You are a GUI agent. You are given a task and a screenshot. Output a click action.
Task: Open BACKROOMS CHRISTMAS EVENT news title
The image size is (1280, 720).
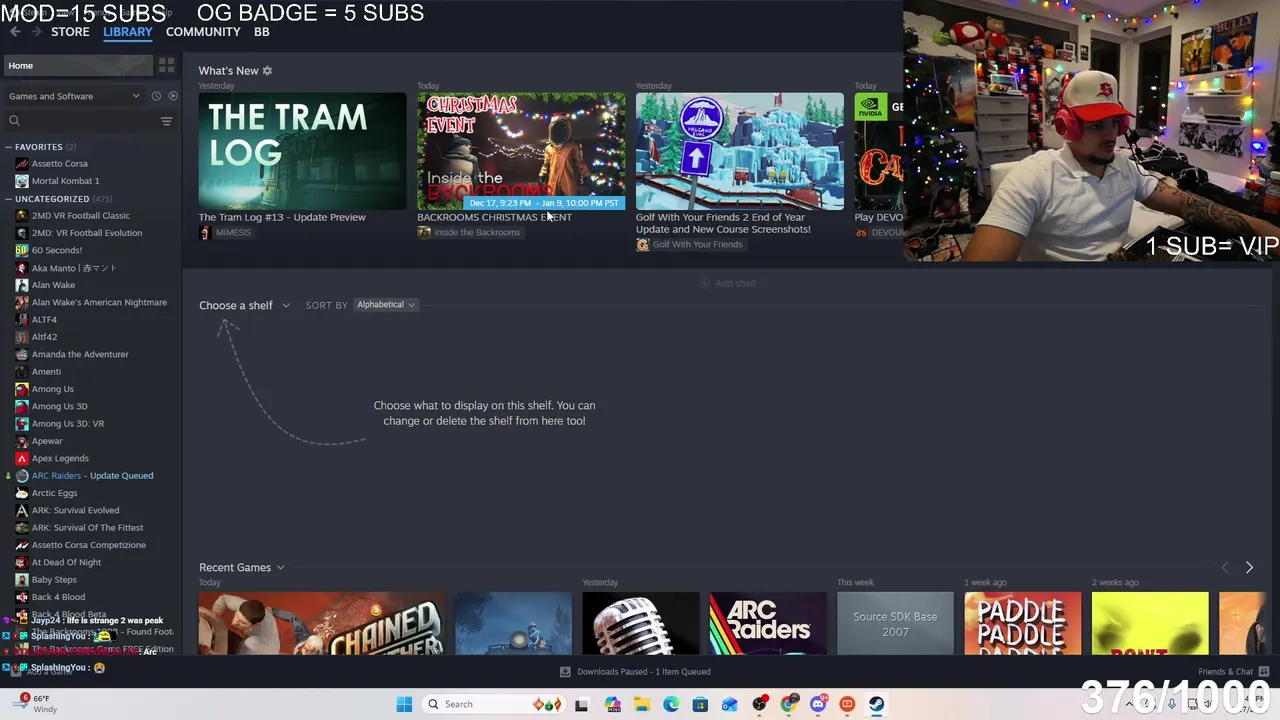coord(494,217)
